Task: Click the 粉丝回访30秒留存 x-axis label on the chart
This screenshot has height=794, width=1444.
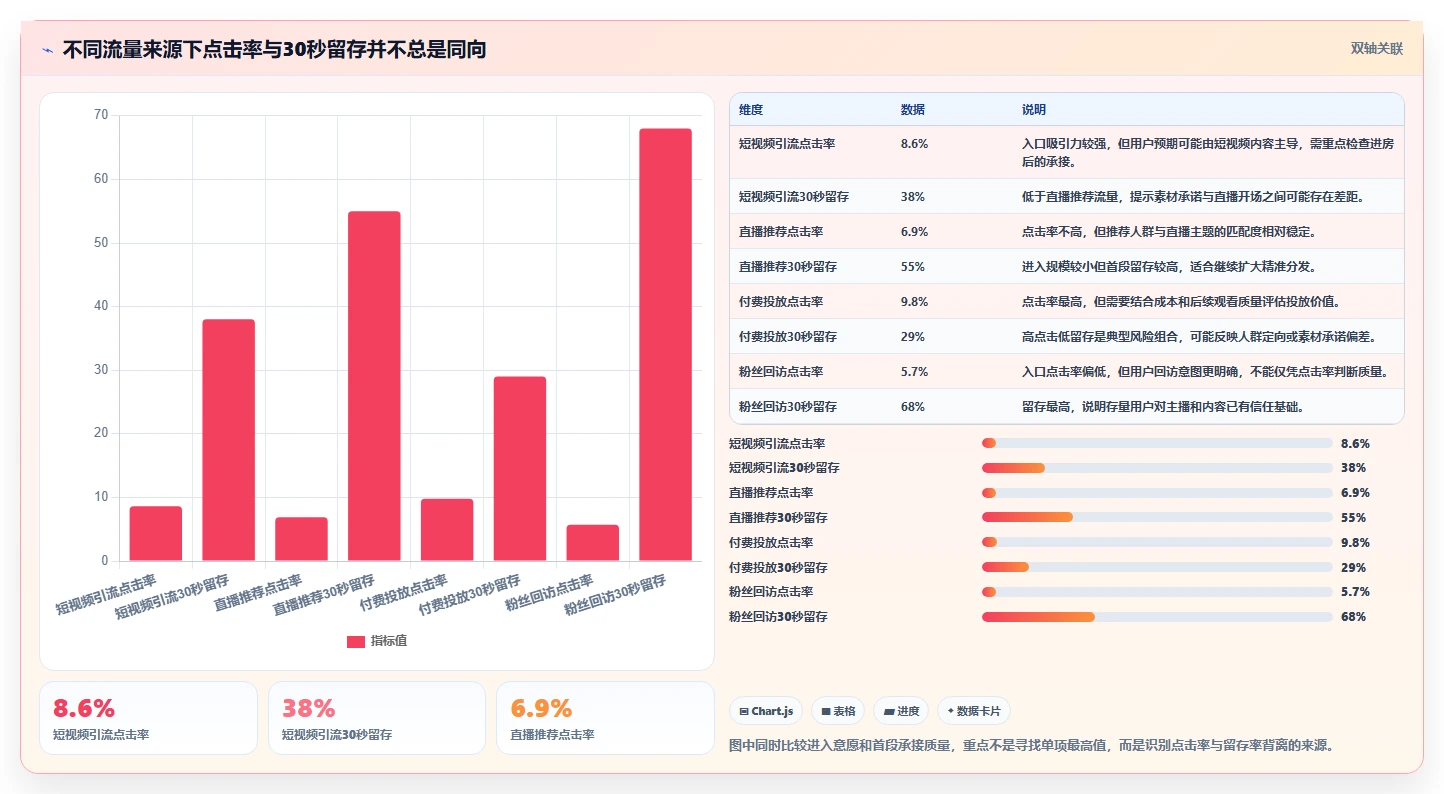Action: (614, 595)
